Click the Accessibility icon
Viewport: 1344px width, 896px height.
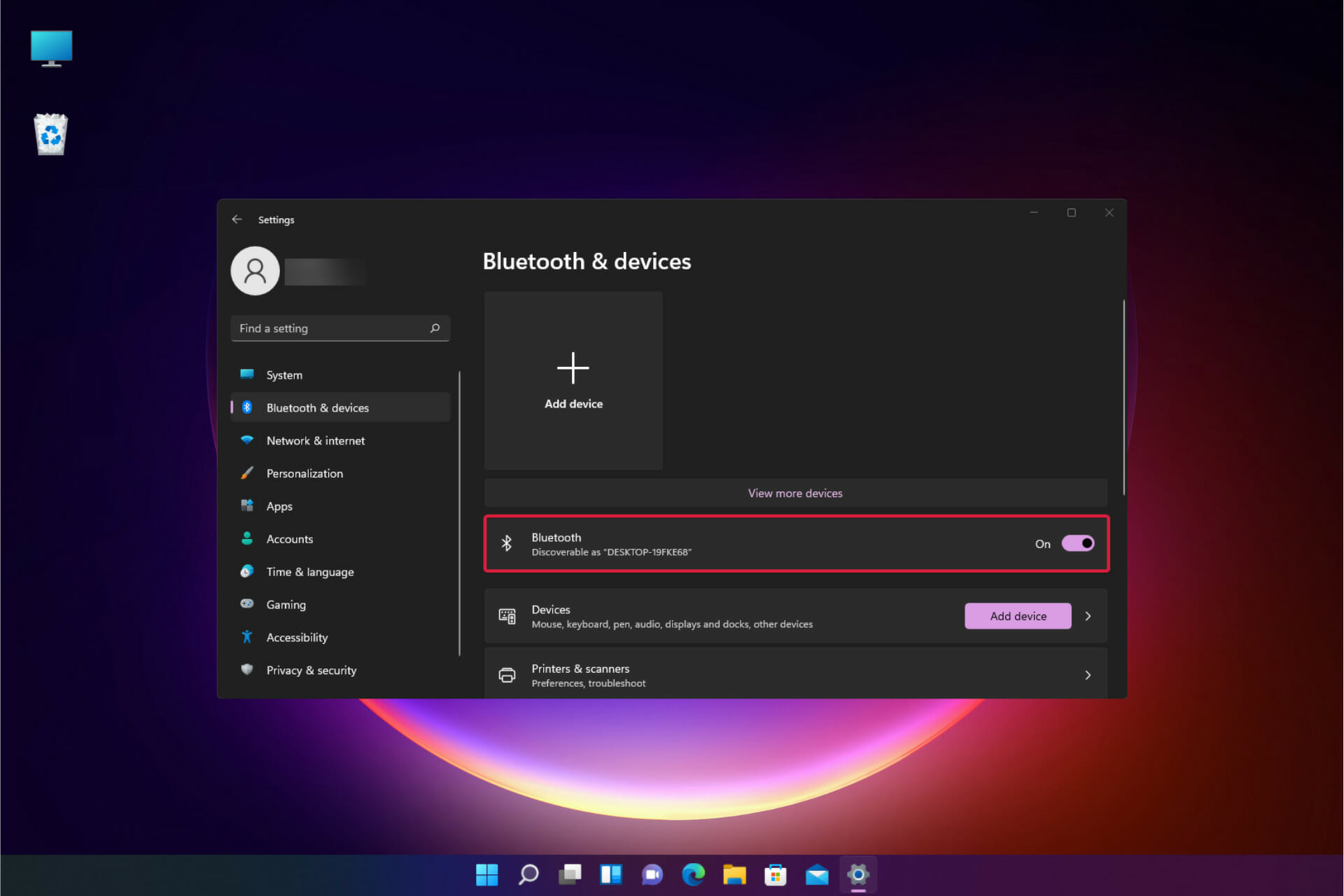(248, 637)
